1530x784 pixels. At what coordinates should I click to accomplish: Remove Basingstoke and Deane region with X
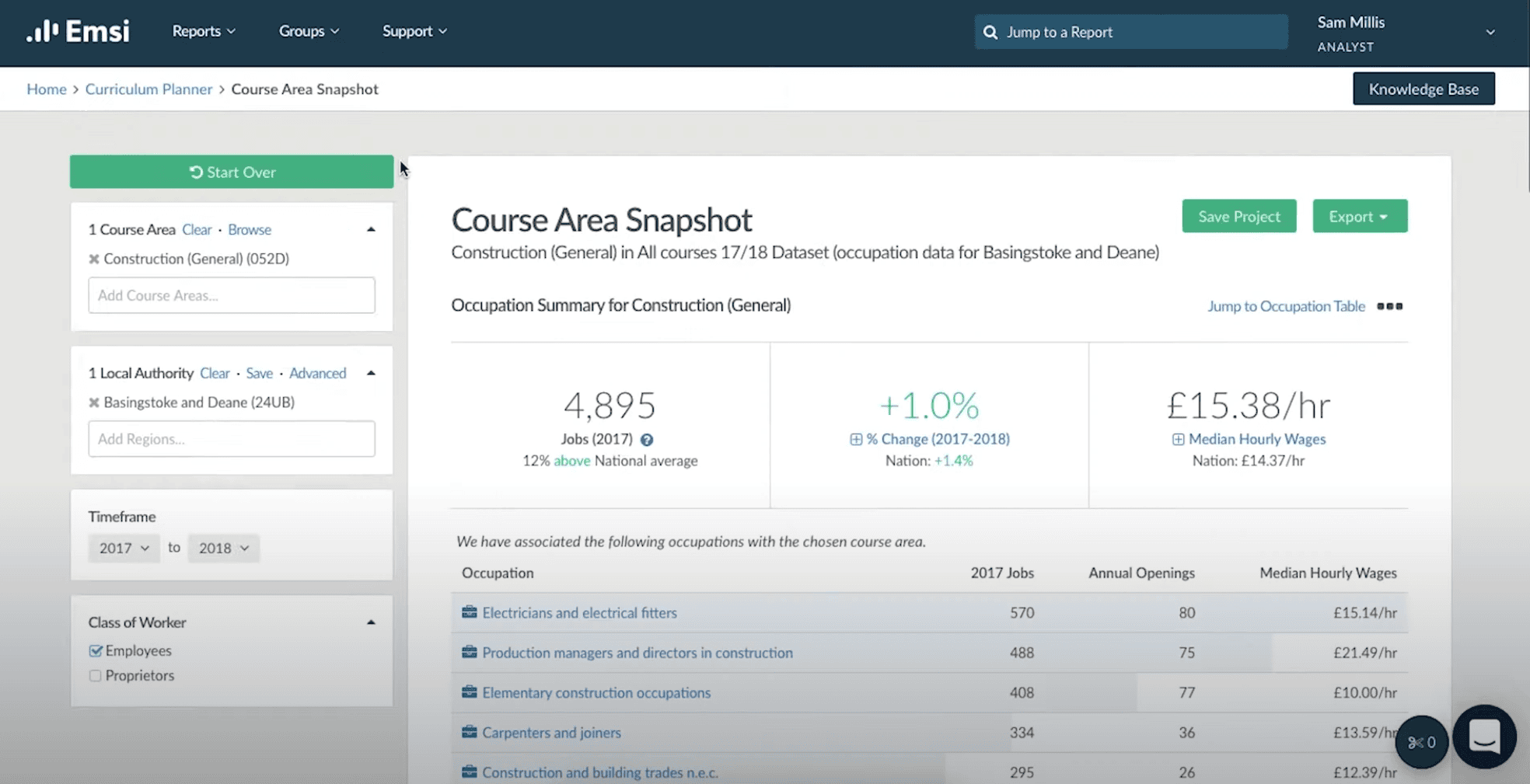pyautogui.click(x=94, y=402)
